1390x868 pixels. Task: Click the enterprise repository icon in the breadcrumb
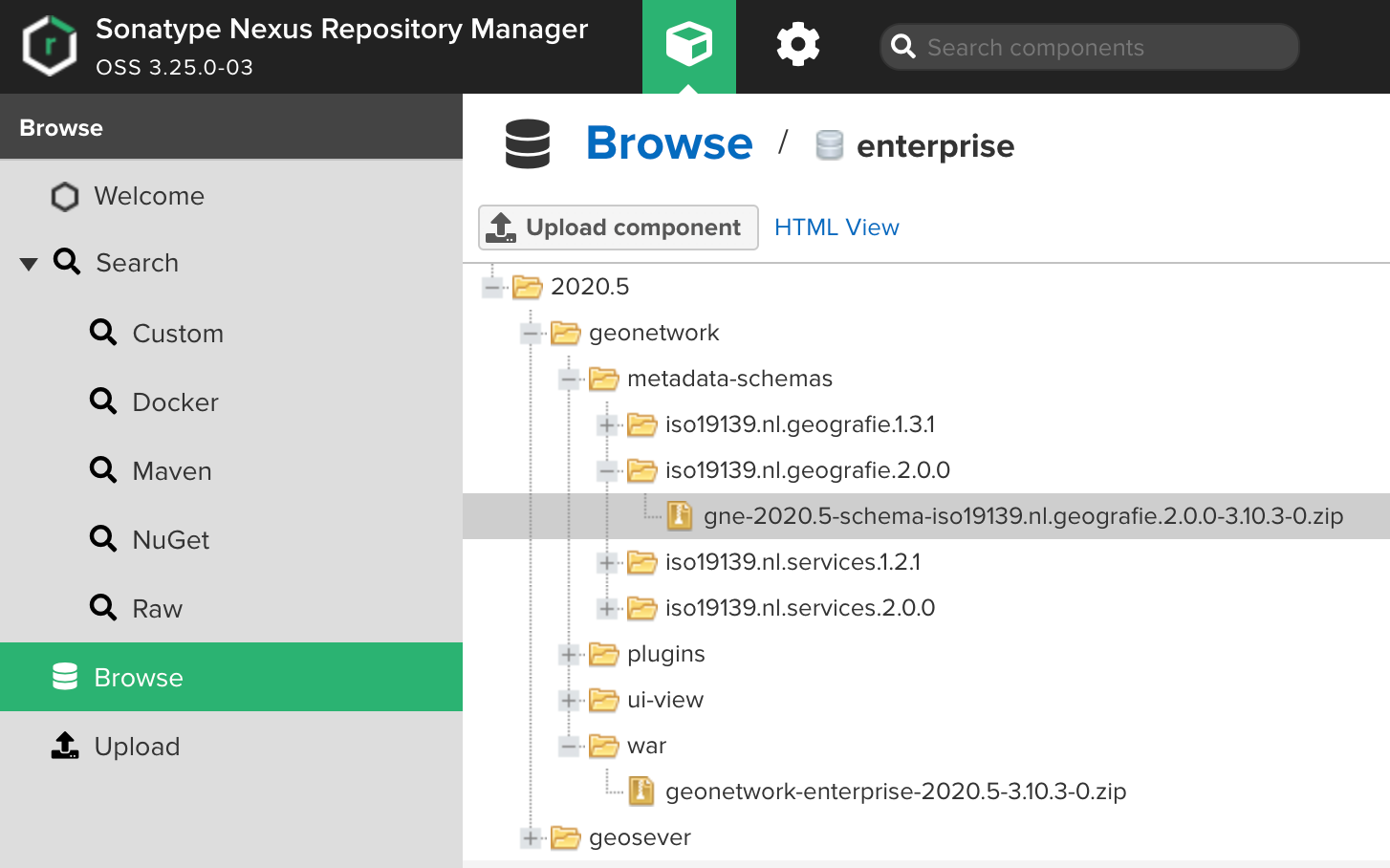pos(829,145)
